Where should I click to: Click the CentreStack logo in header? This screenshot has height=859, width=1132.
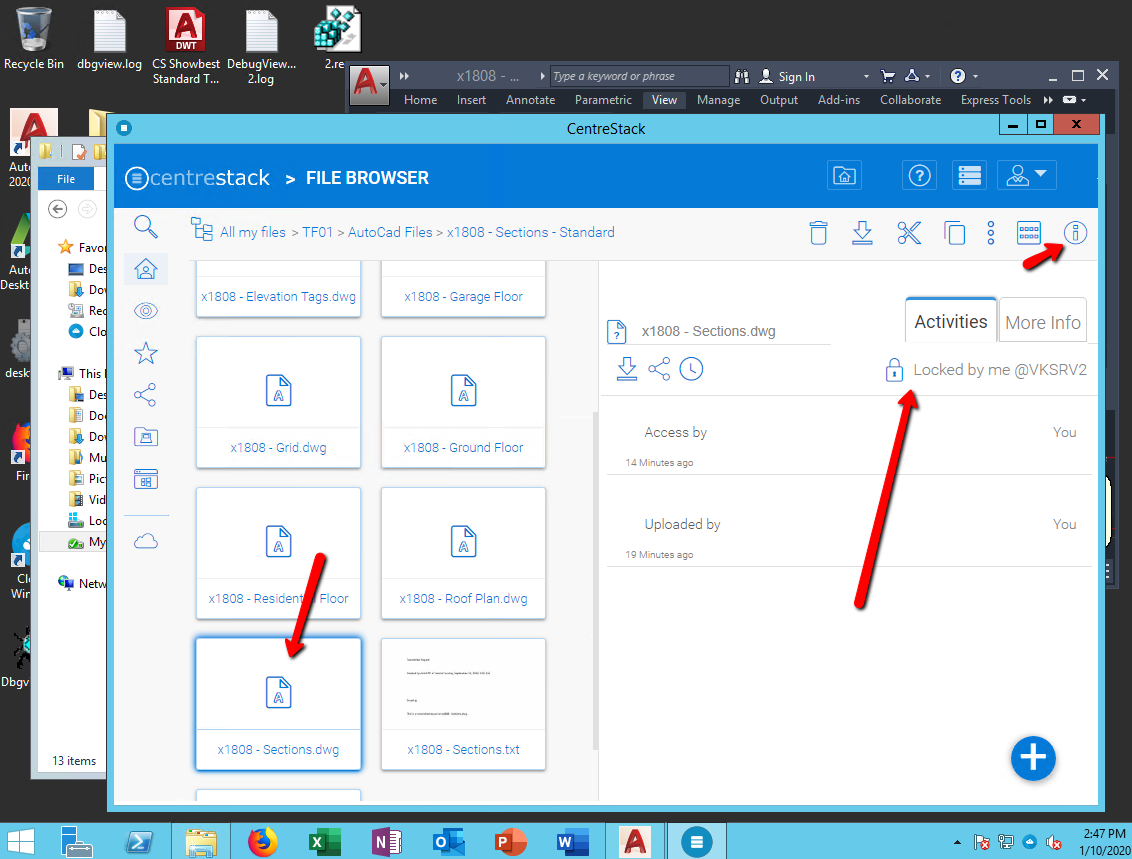tap(197, 178)
